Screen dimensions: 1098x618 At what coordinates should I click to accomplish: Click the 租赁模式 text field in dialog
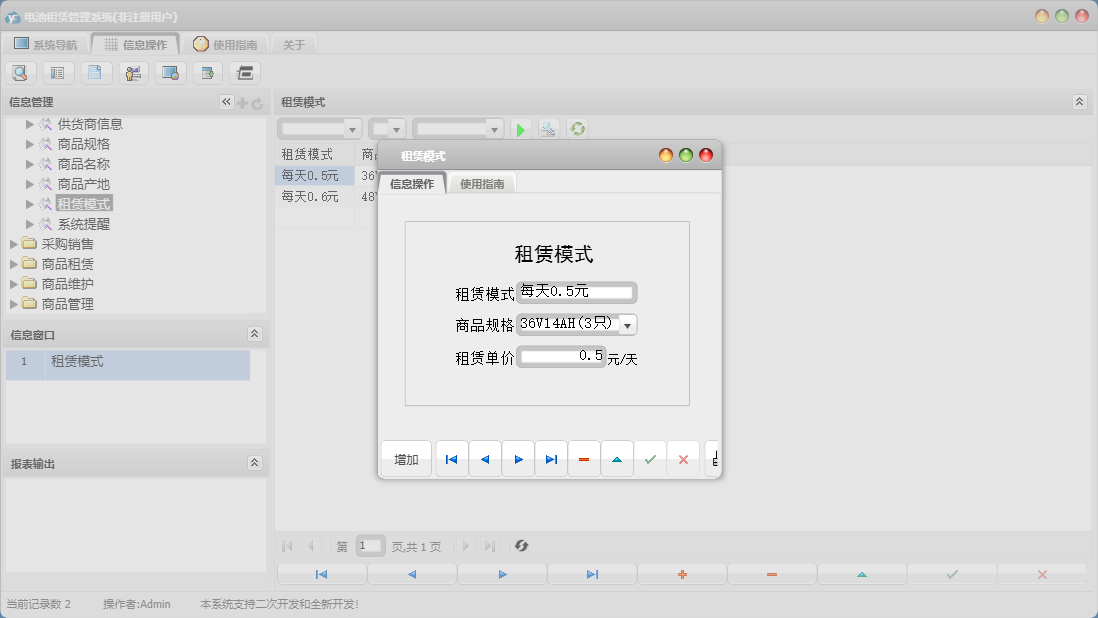(x=576, y=292)
